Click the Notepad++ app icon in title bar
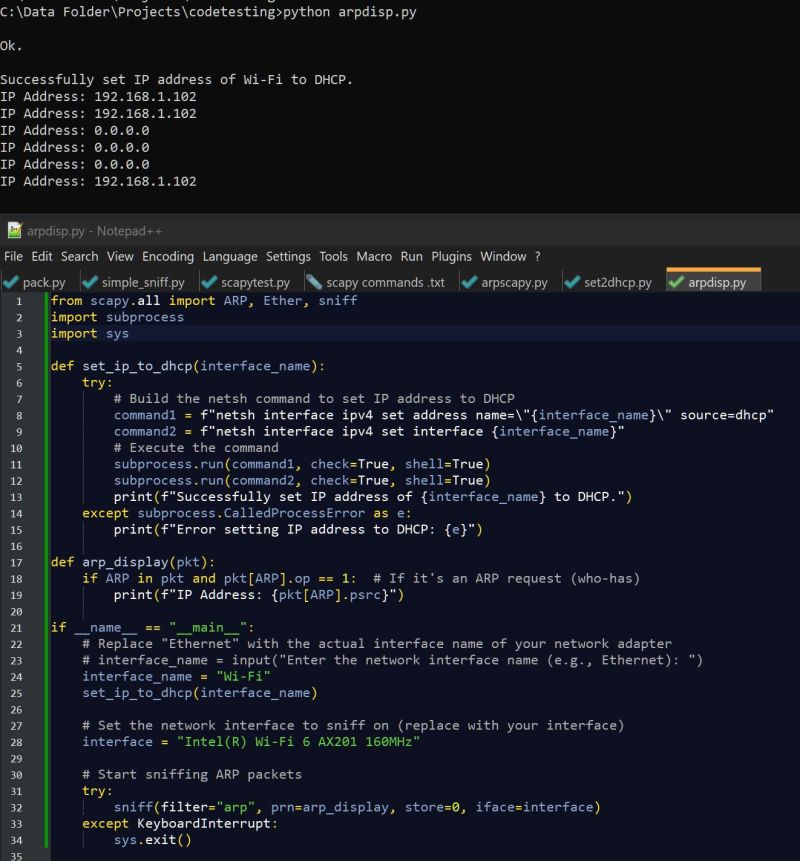 coord(14,231)
